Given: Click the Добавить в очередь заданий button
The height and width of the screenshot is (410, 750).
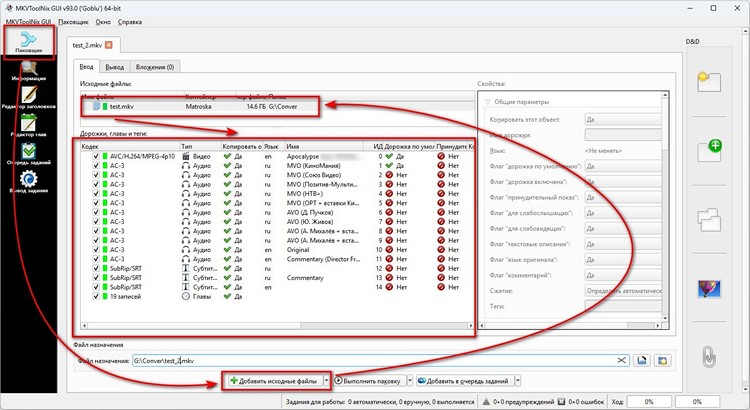Looking at the screenshot, I should (x=464, y=381).
